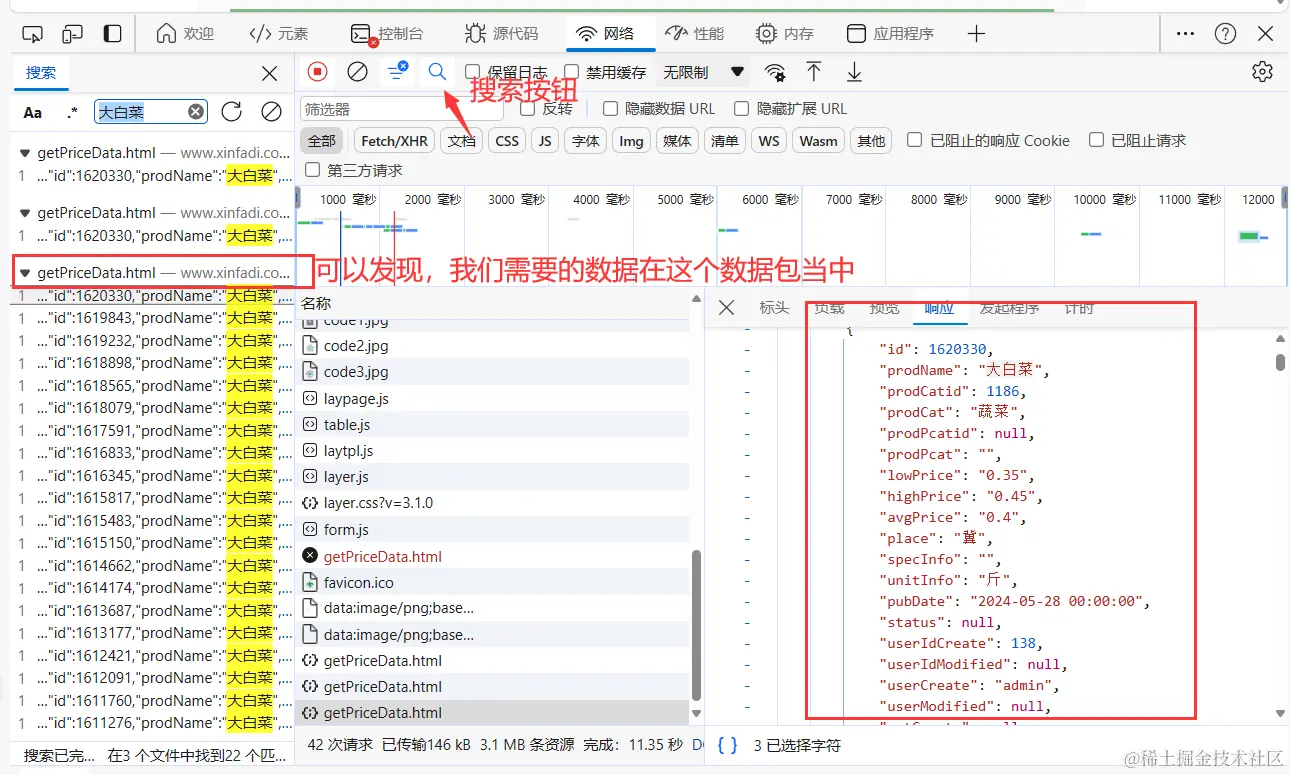Clear search results with cancel icon
This screenshot has height=775, width=1290.
(271, 112)
